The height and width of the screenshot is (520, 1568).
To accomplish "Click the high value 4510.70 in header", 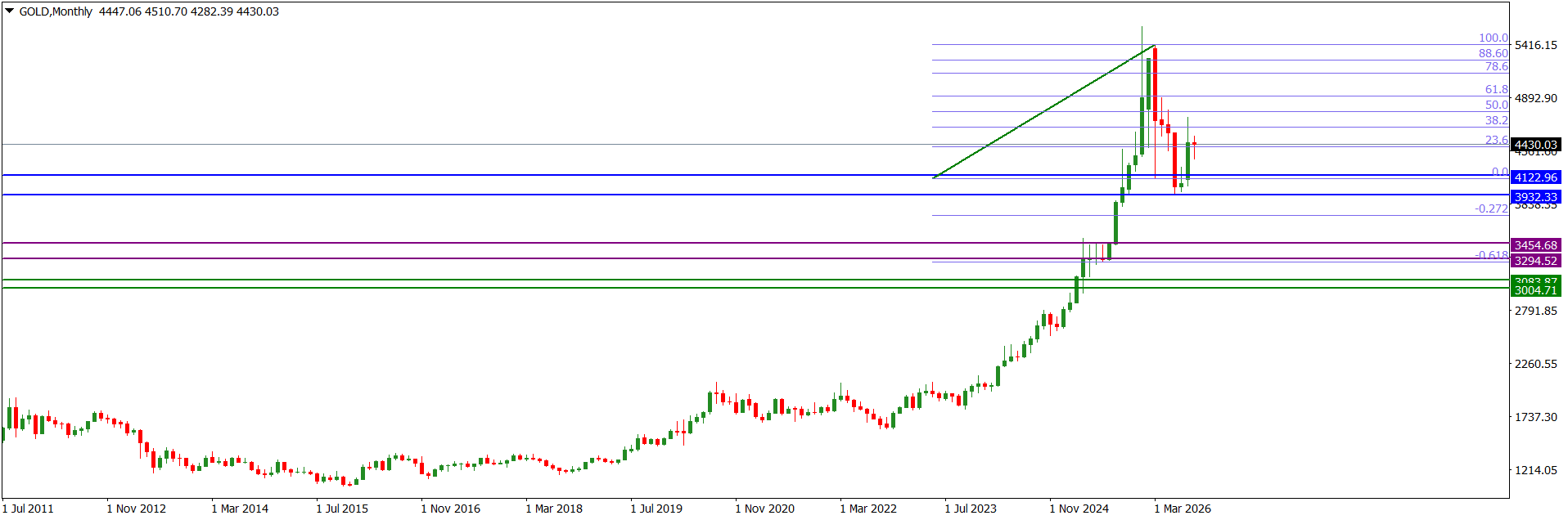I will 165,11.
